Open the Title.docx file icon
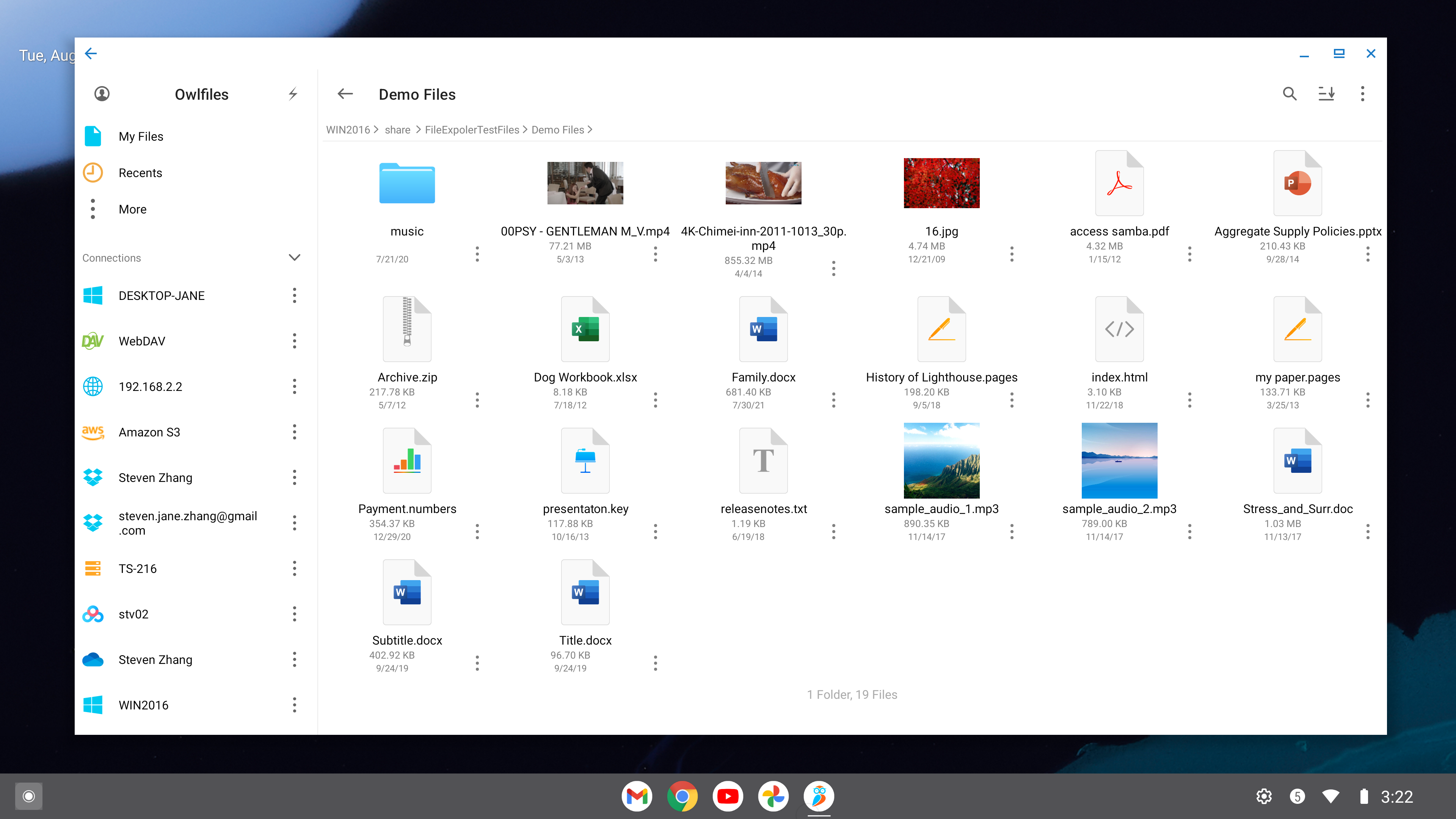 pyautogui.click(x=585, y=592)
